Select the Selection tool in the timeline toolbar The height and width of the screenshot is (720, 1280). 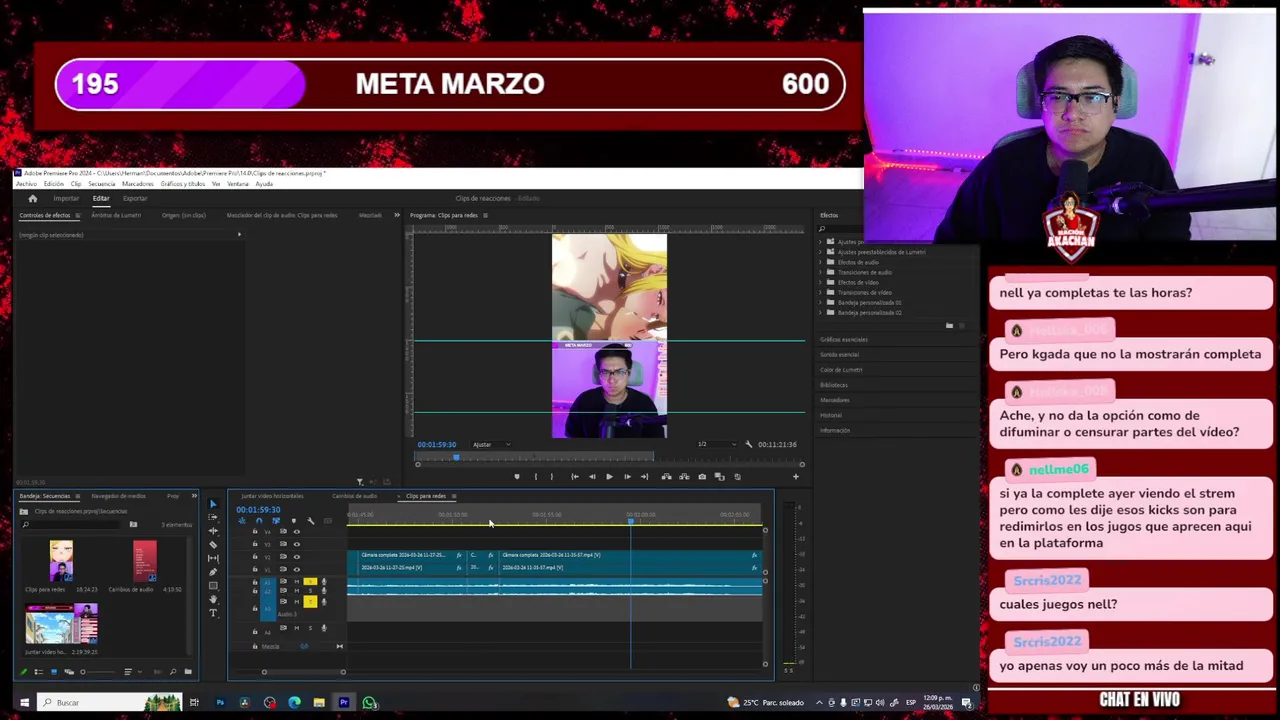coord(213,504)
